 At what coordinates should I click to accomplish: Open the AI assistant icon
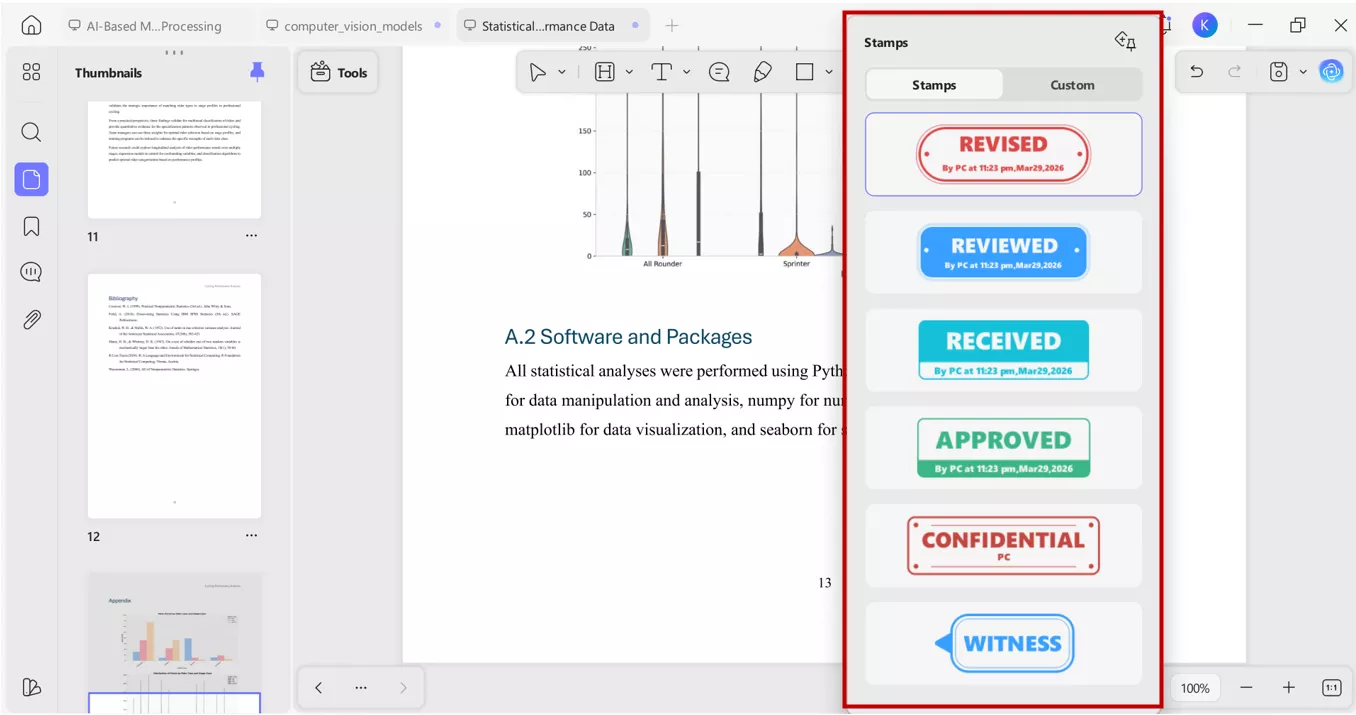[1331, 72]
